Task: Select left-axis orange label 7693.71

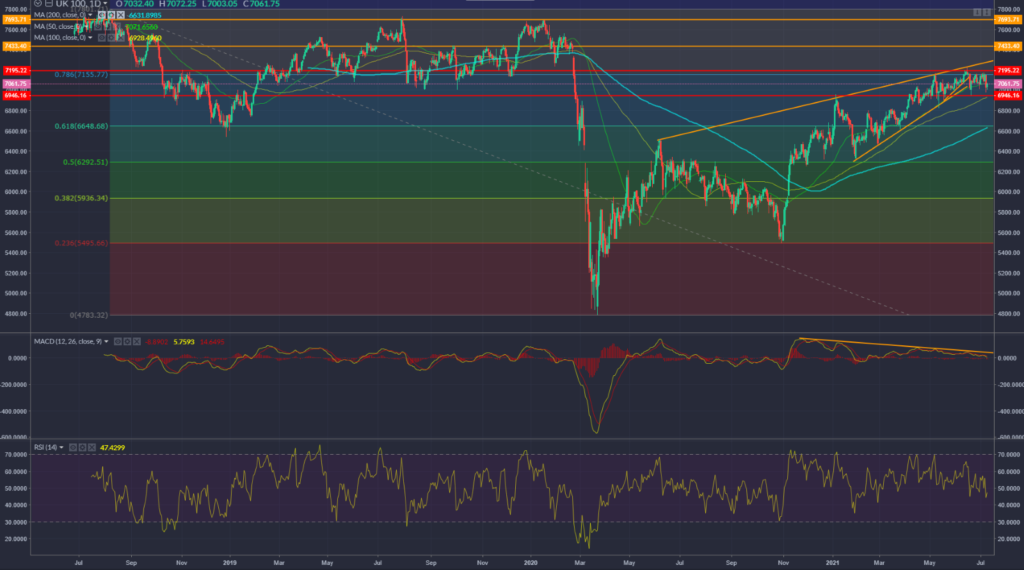Action: point(16,20)
